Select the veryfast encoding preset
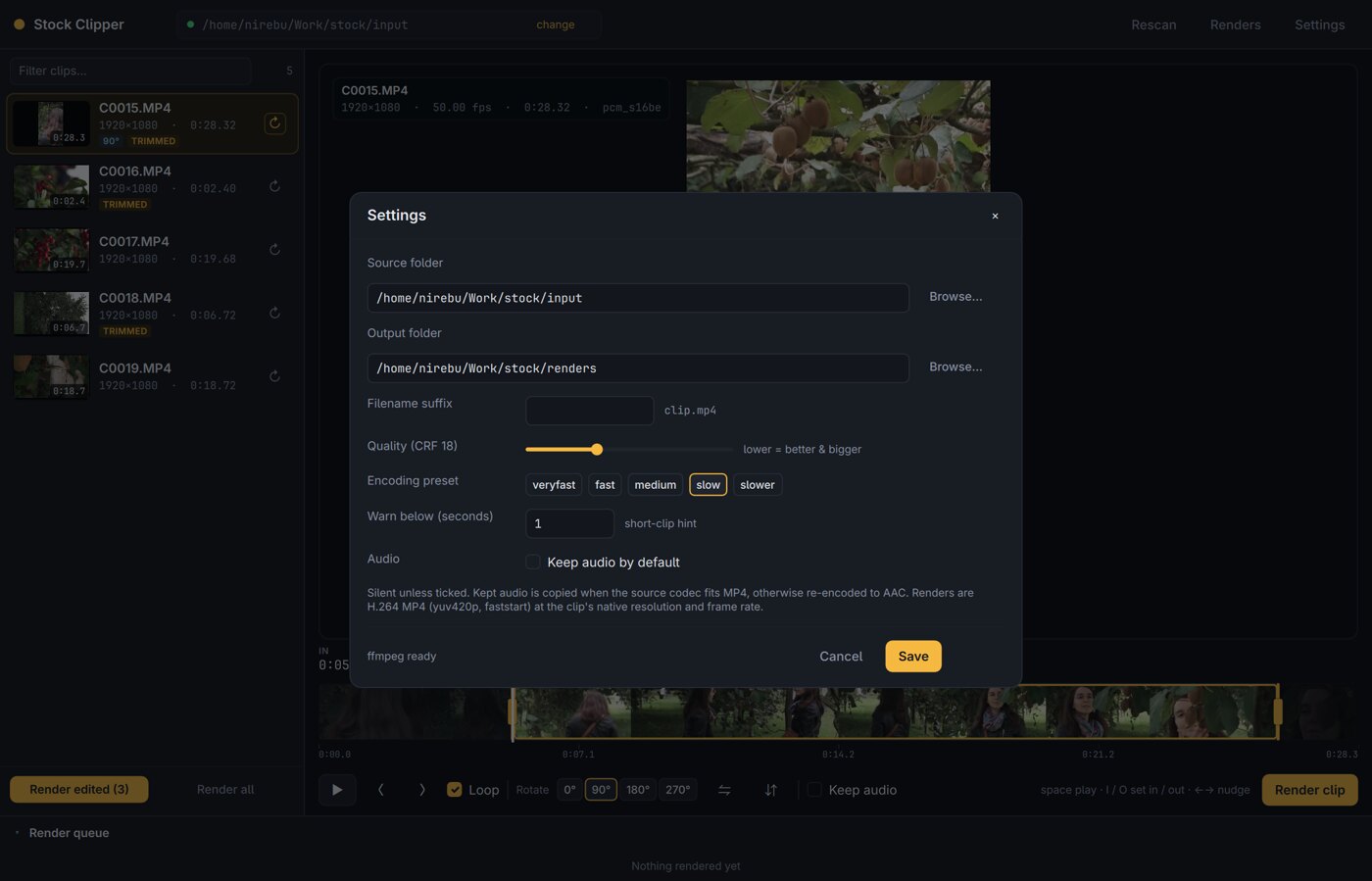 pos(554,485)
